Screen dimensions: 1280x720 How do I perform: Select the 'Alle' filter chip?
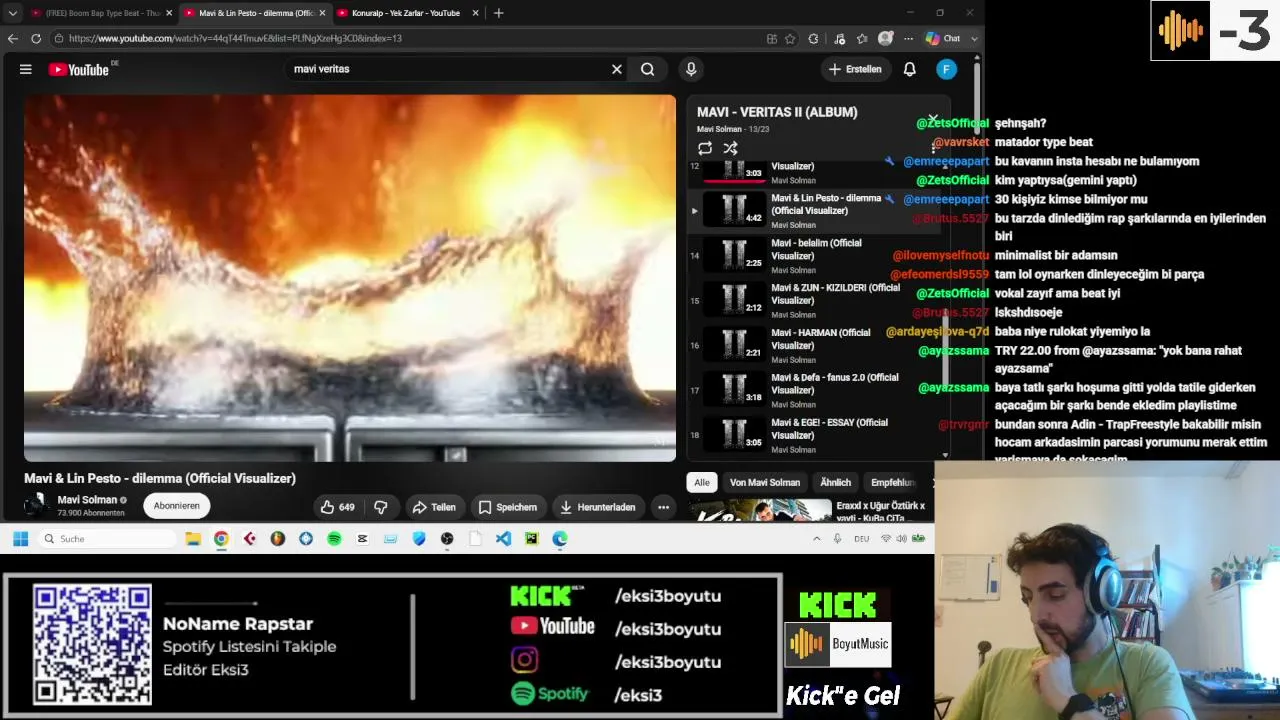702,482
